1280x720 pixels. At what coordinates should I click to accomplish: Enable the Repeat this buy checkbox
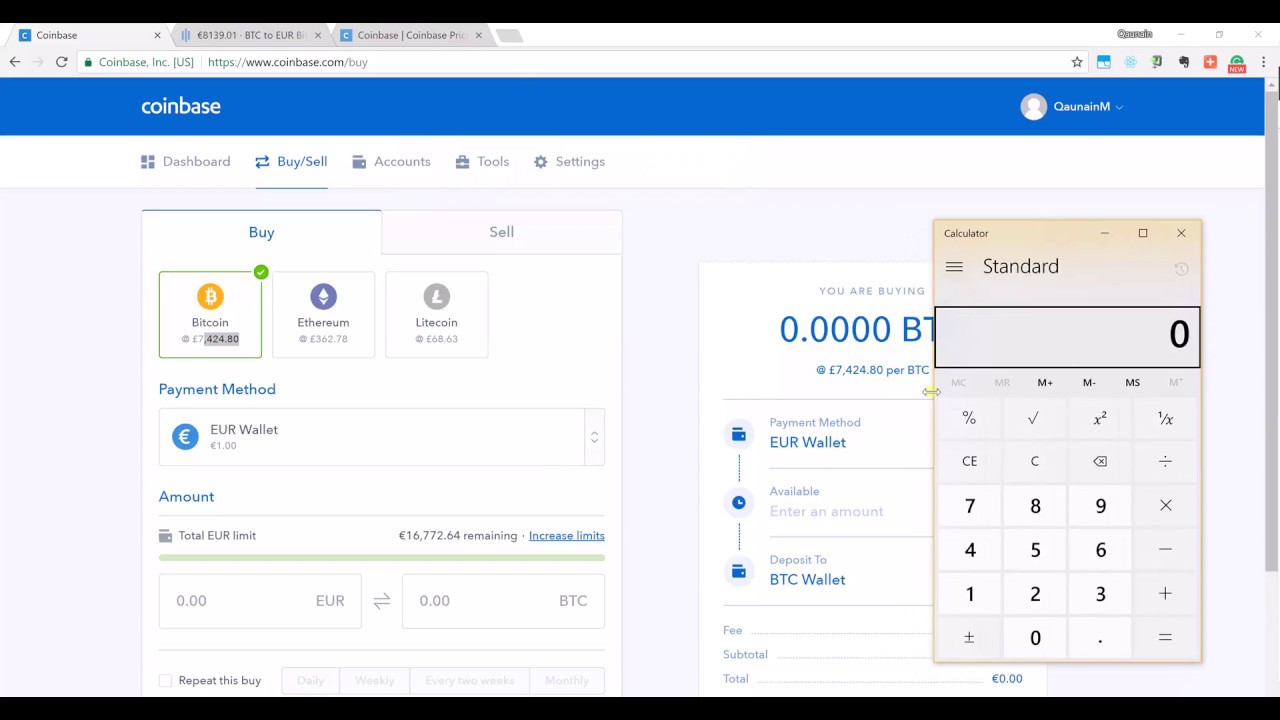(x=166, y=681)
